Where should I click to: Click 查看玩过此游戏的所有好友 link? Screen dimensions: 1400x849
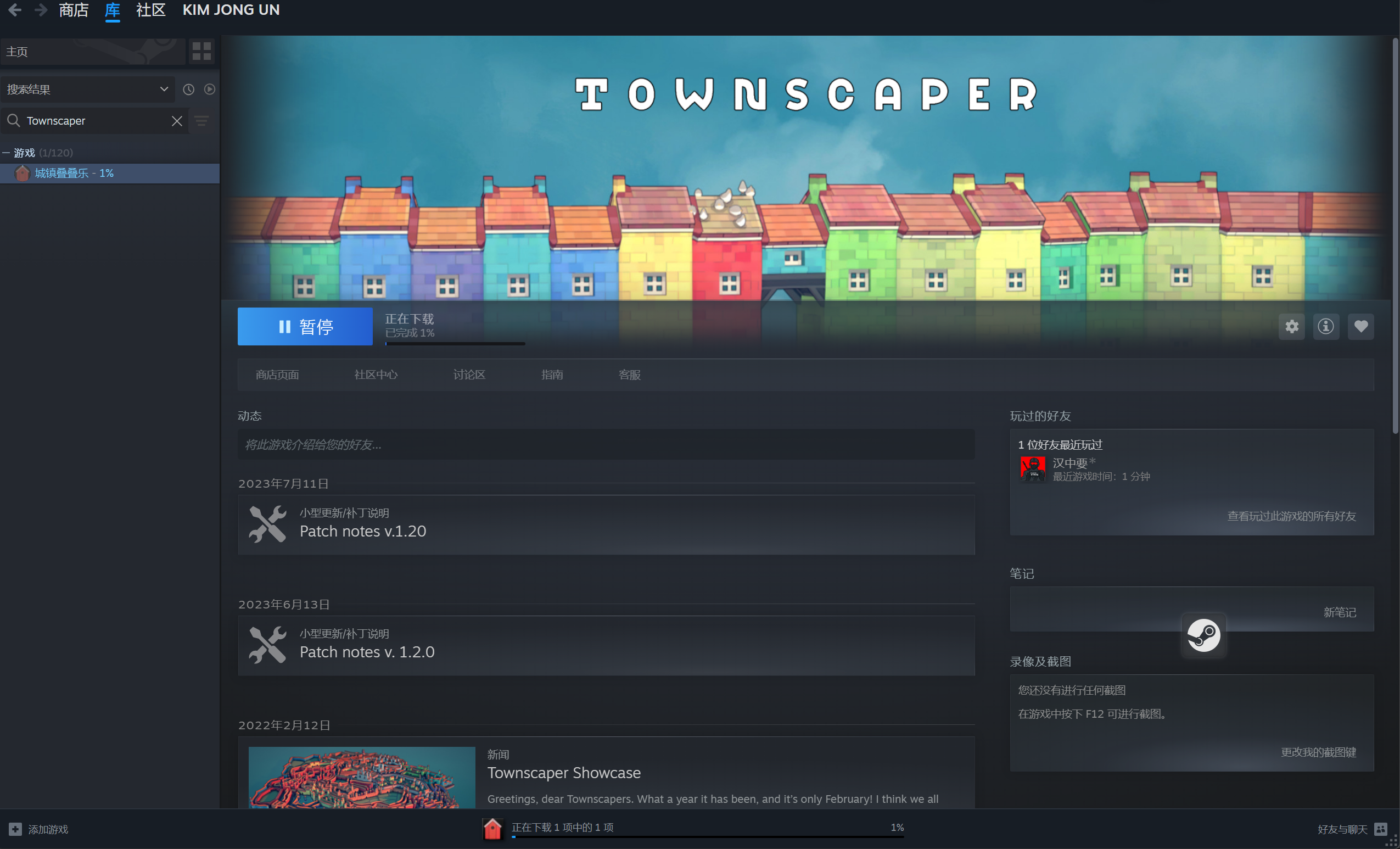pos(1291,516)
